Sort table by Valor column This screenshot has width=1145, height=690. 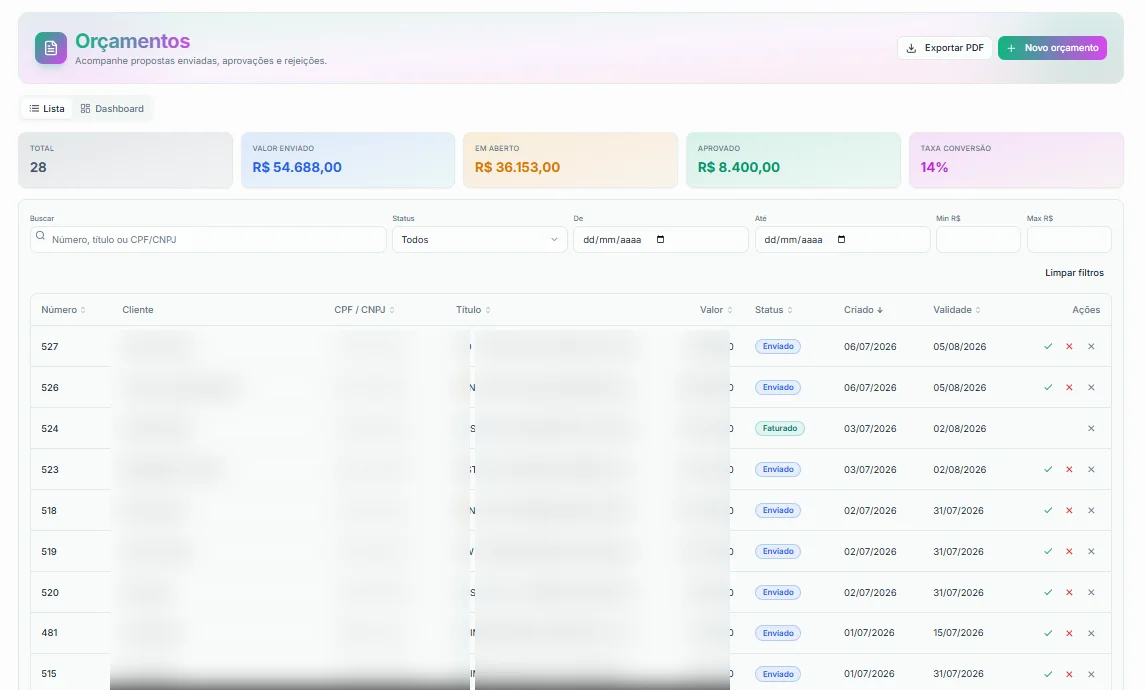(716, 310)
